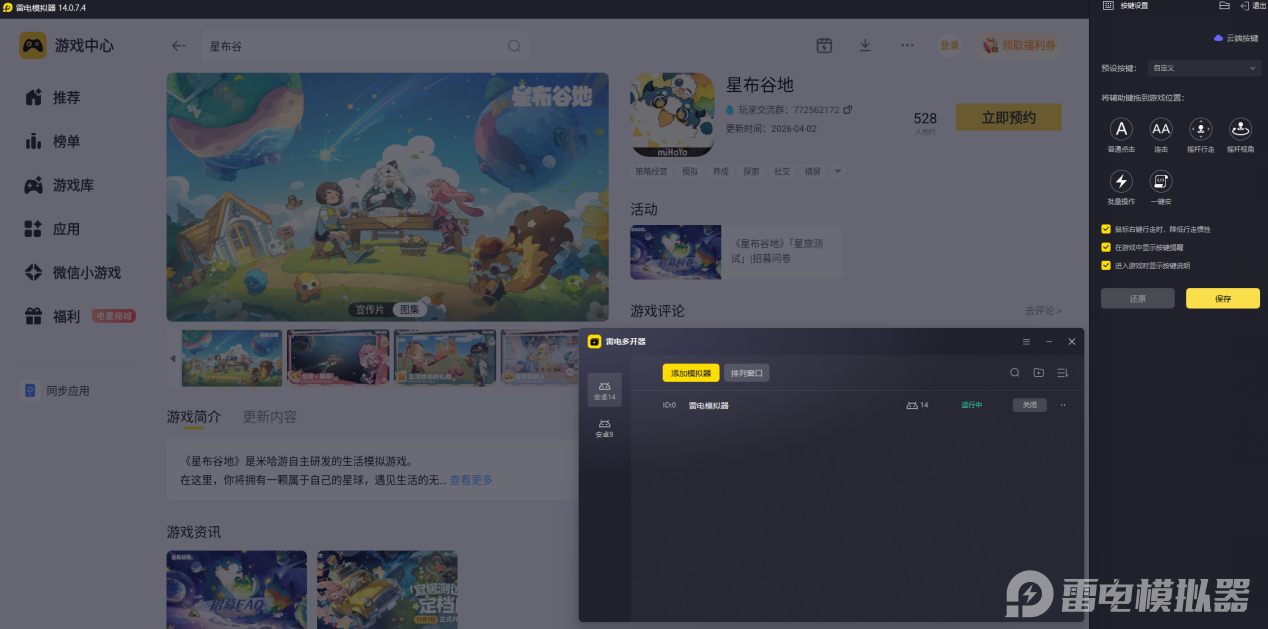Switch to the 更新内容 tab
The image size is (1268, 629).
[270, 416]
